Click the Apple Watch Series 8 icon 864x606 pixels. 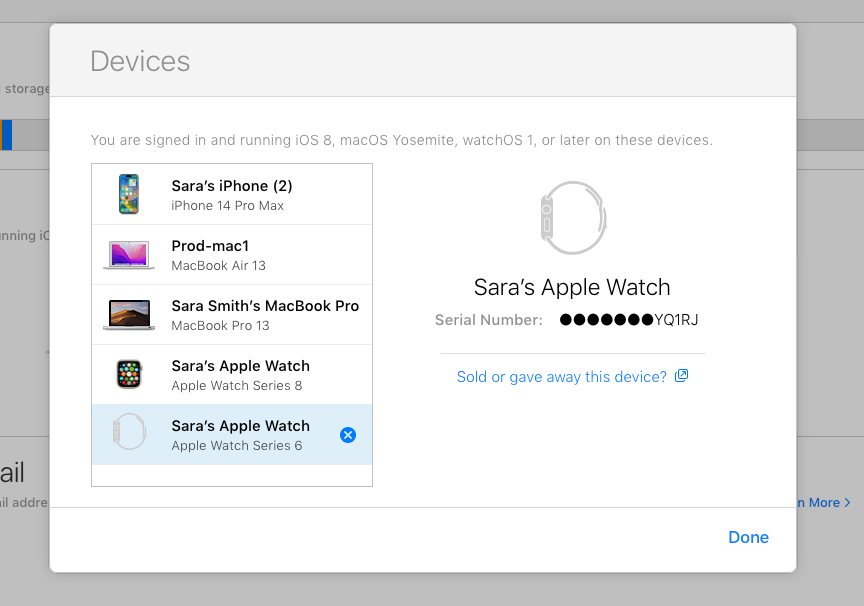tap(129, 374)
